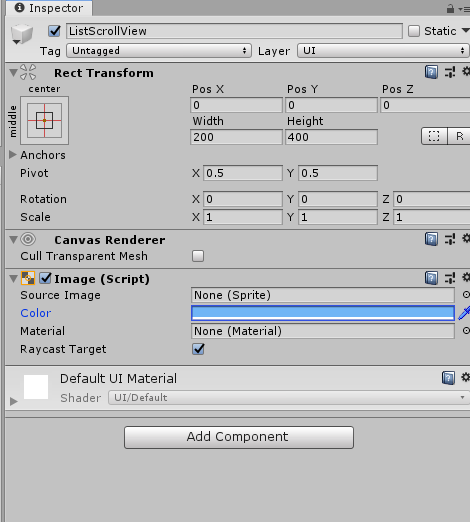The height and width of the screenshot is (522, 470).
Task: Click the Pos Z field
Action: tap(425, 105)
